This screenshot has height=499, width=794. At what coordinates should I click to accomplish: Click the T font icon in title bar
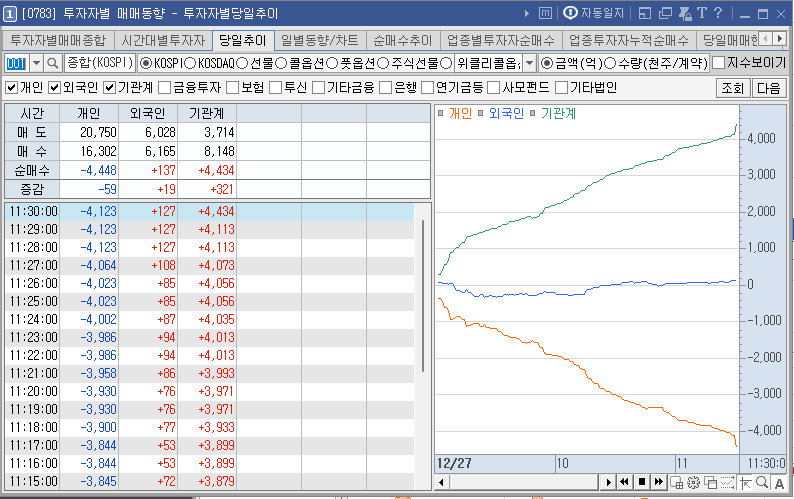coord(702,13)
